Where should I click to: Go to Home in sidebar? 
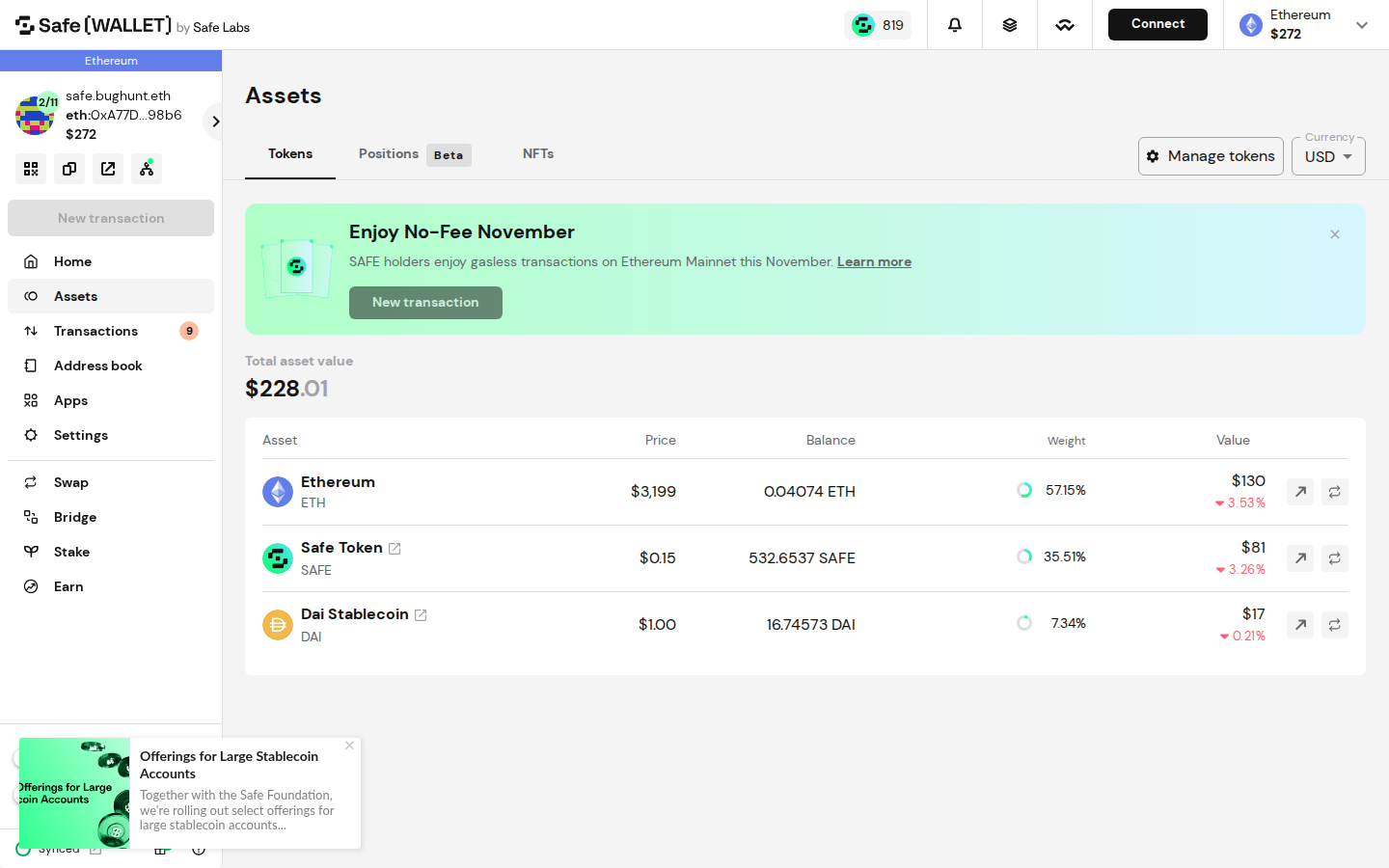click(x=111, y=261)
